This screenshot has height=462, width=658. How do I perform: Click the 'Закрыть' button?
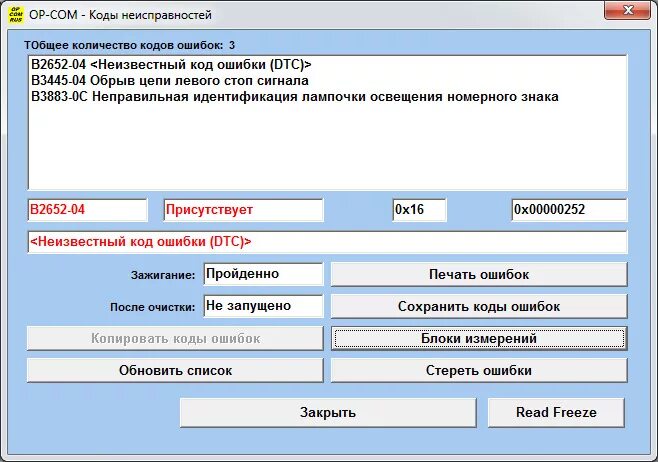click(x=328, y=412)
